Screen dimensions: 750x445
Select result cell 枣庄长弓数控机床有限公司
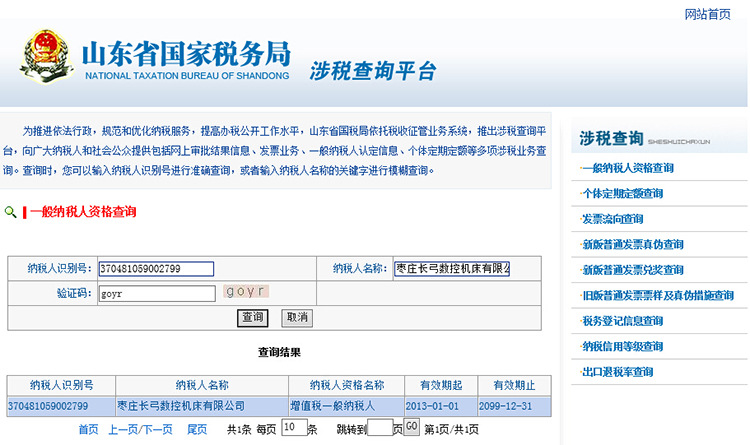point(202,406)
